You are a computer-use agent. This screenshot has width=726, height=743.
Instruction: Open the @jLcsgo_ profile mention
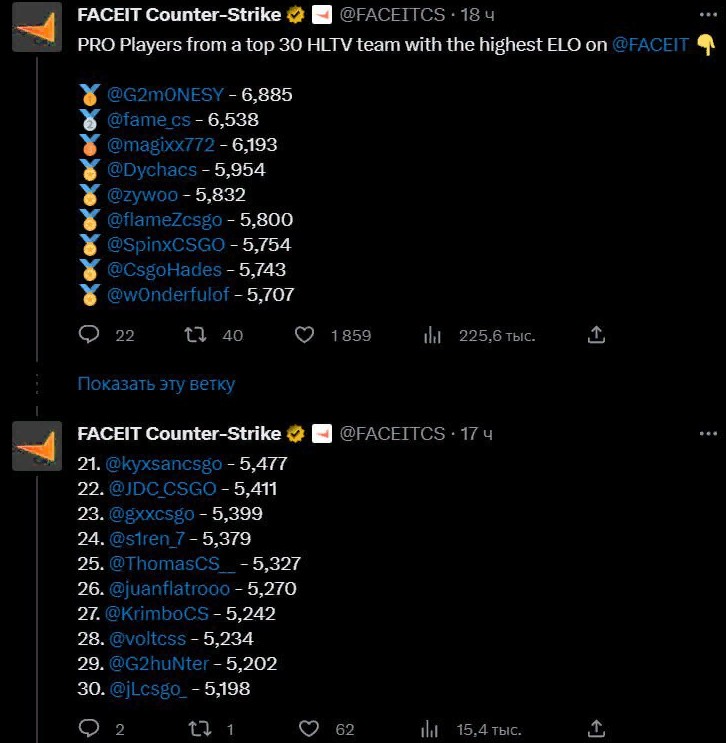(150, 688)
